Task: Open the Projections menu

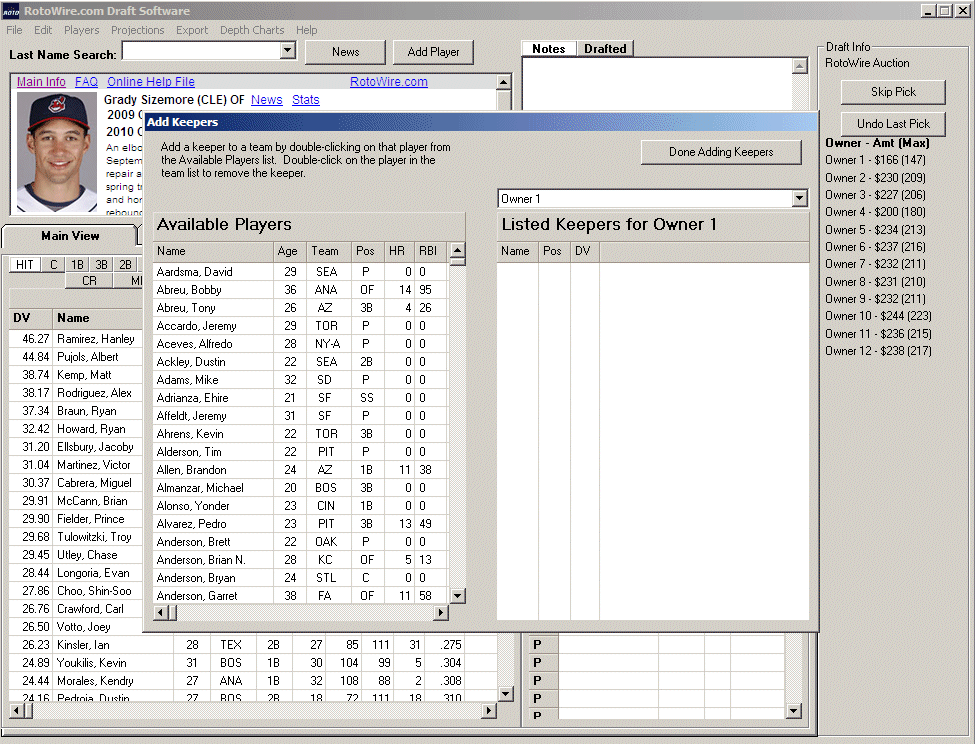Action: pos(137,30)
